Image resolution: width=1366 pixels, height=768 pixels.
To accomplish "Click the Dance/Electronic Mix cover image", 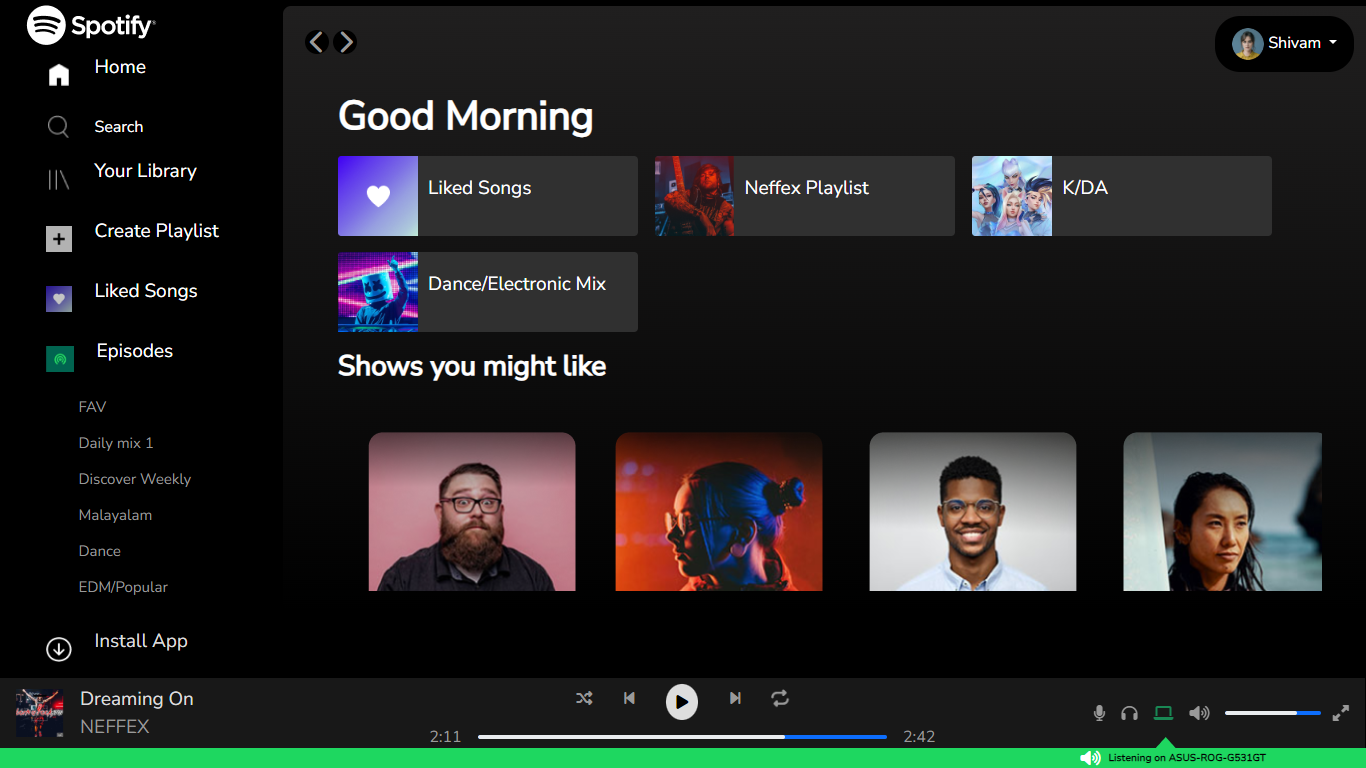I will click(378, 292).
